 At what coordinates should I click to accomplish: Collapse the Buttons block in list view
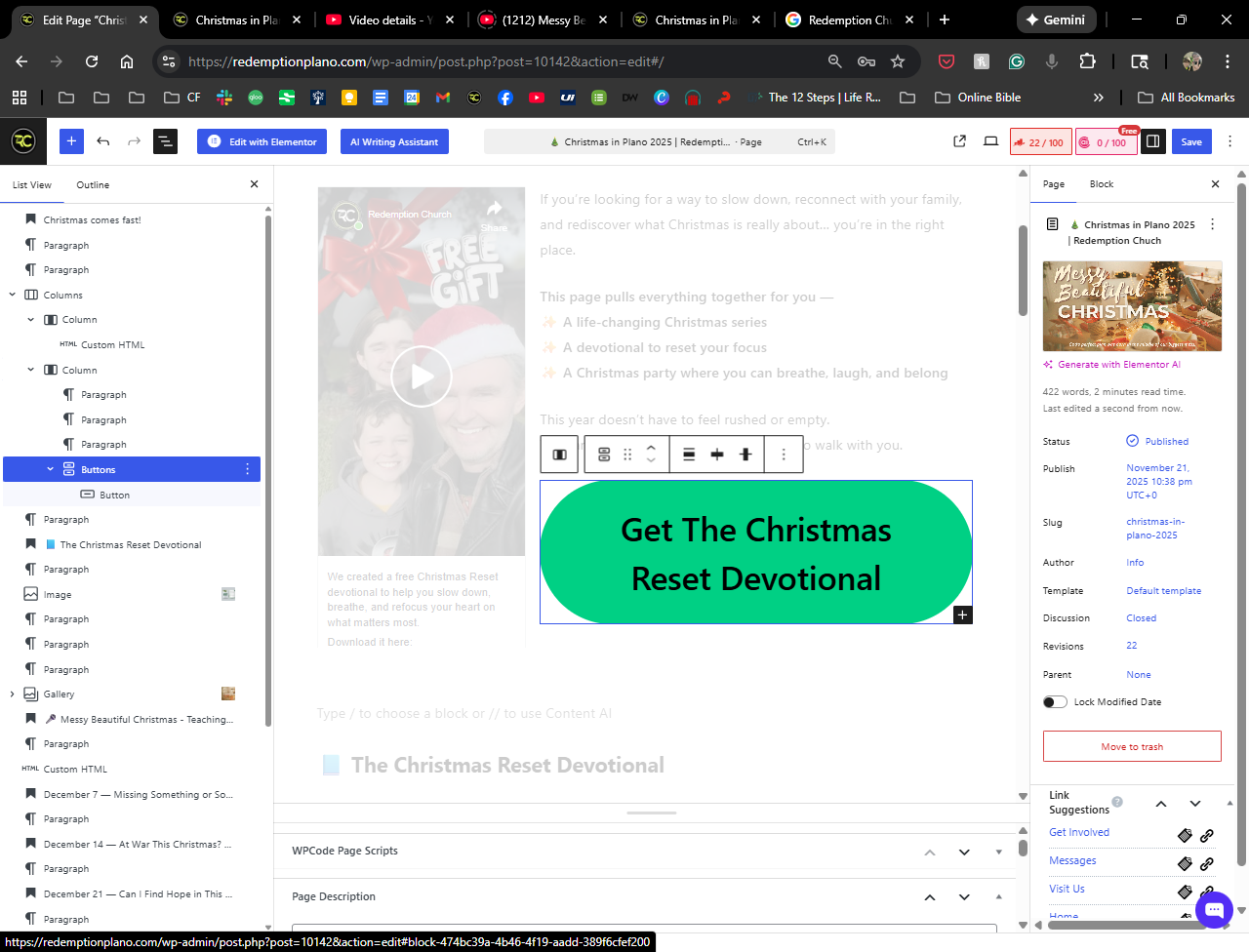[x=51, y=469]
